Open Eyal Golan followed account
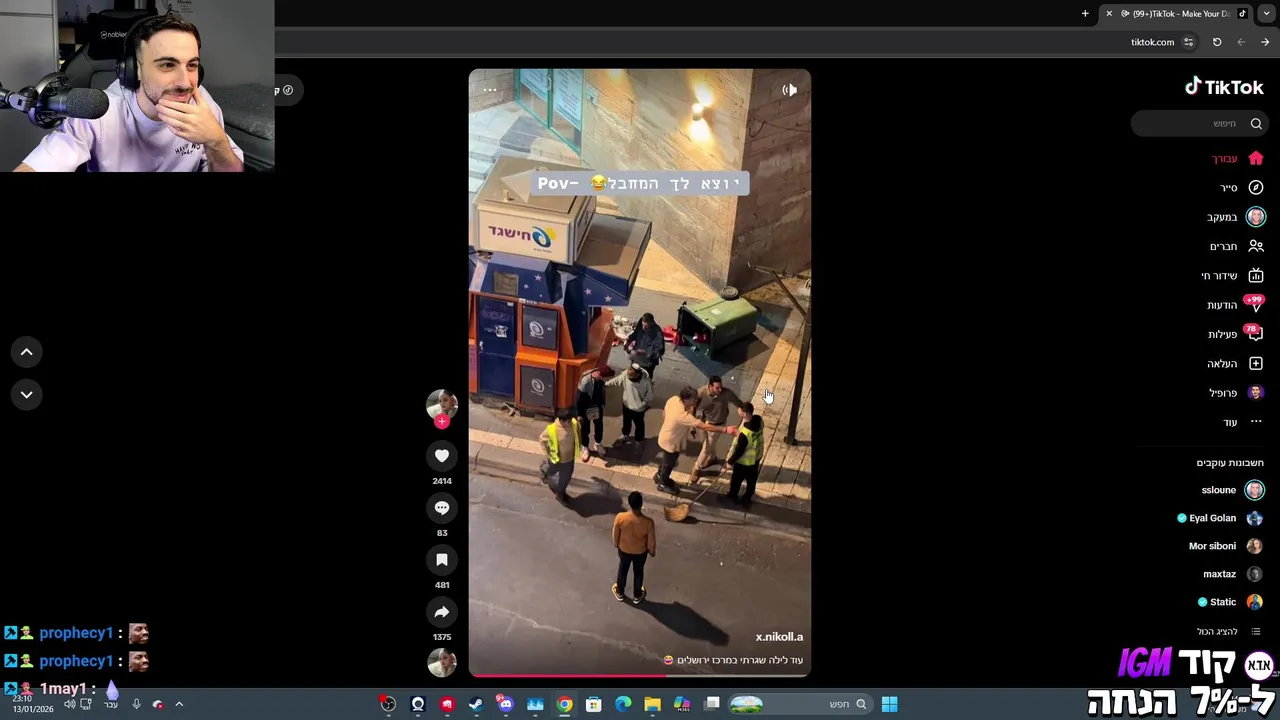This screenshot has width=1280, height=720. (1220, 518)
